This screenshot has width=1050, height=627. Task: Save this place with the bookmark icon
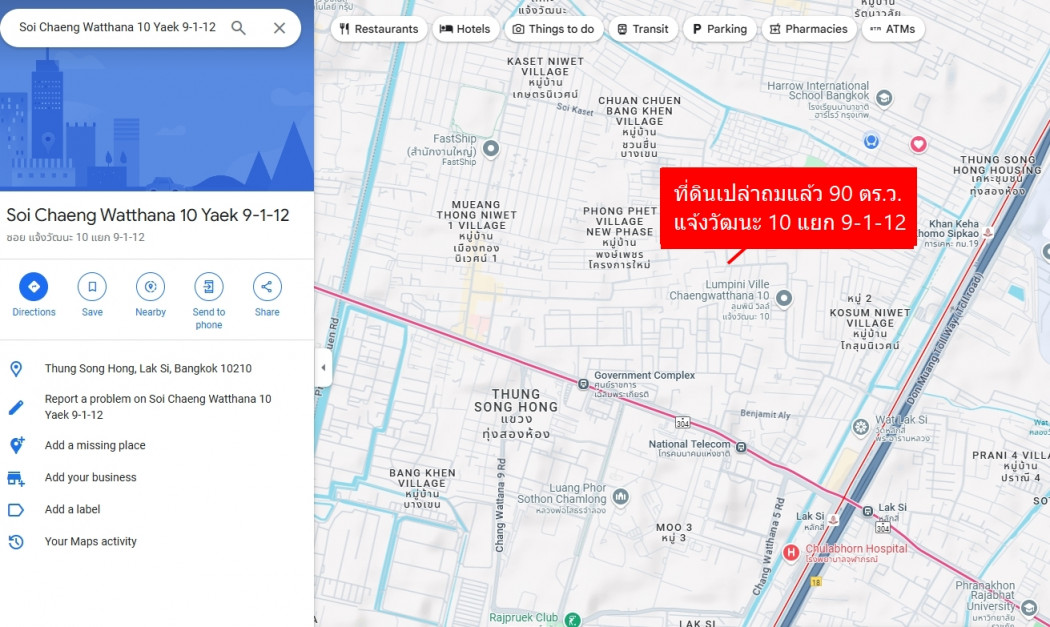[92, 287]
